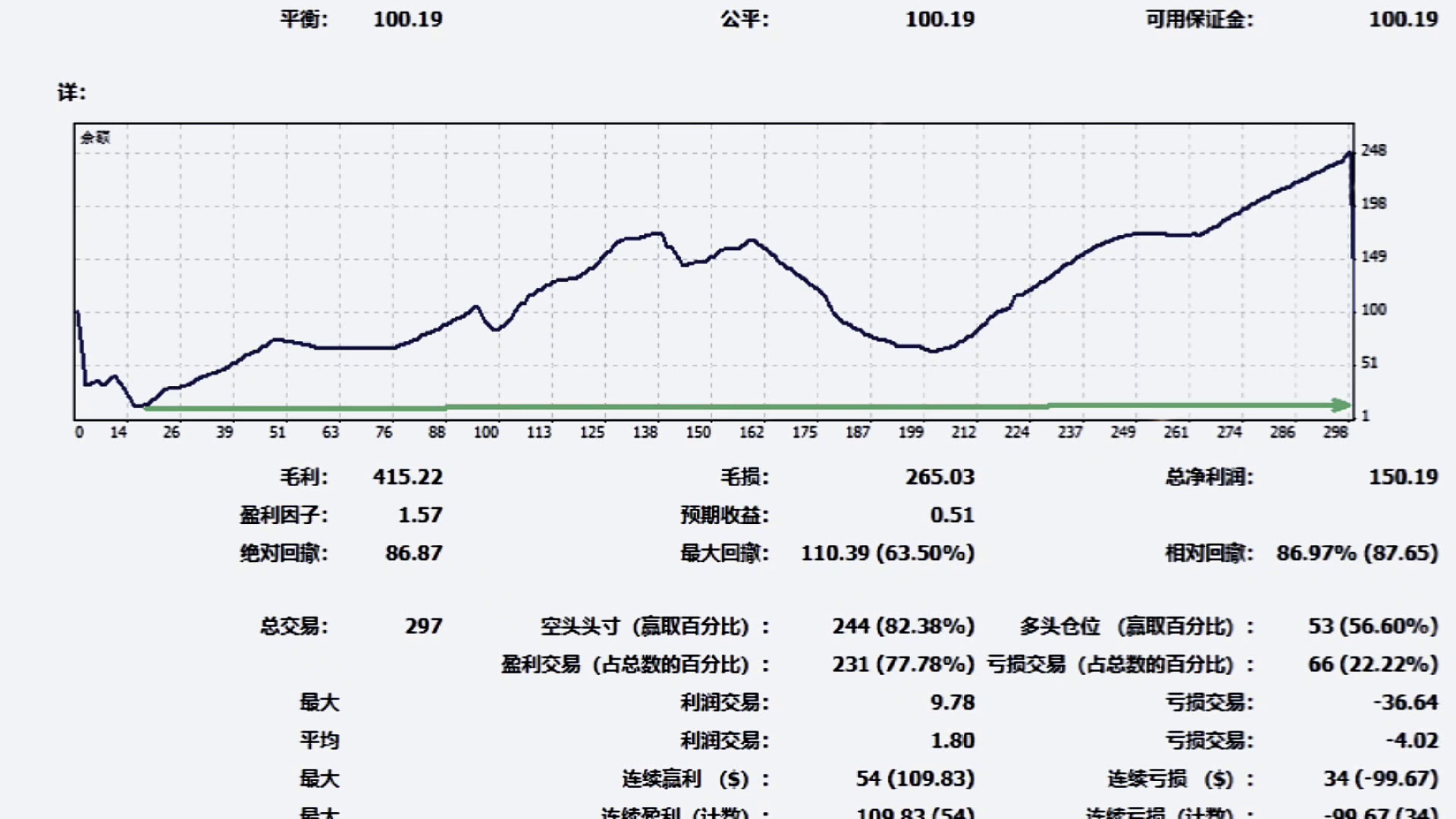The height and width of the screenshot is (819, 1456).
Task: Click the 预期收益 value 0.51
Action: 952,516
